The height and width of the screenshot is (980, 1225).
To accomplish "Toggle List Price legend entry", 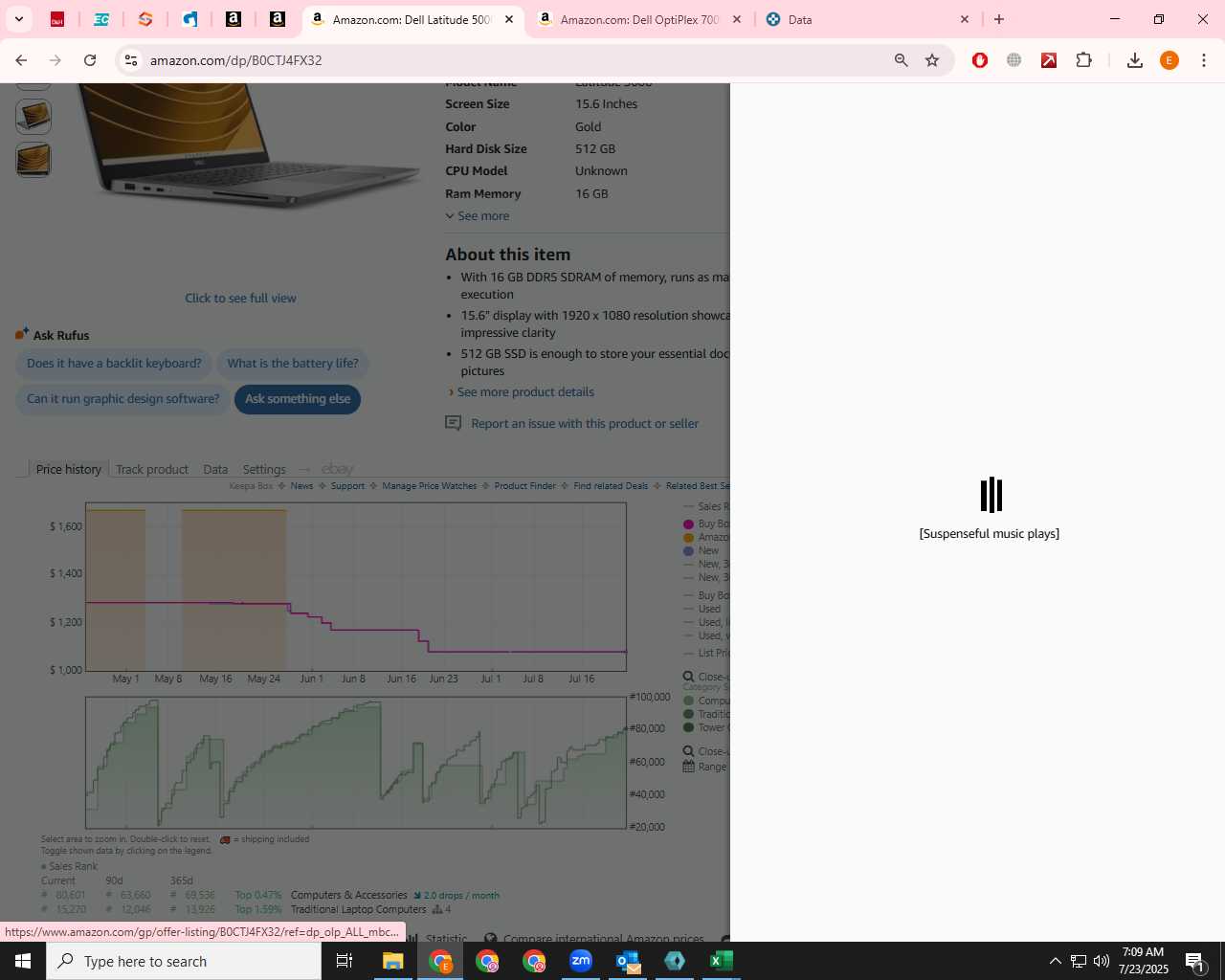I will 706,653.
